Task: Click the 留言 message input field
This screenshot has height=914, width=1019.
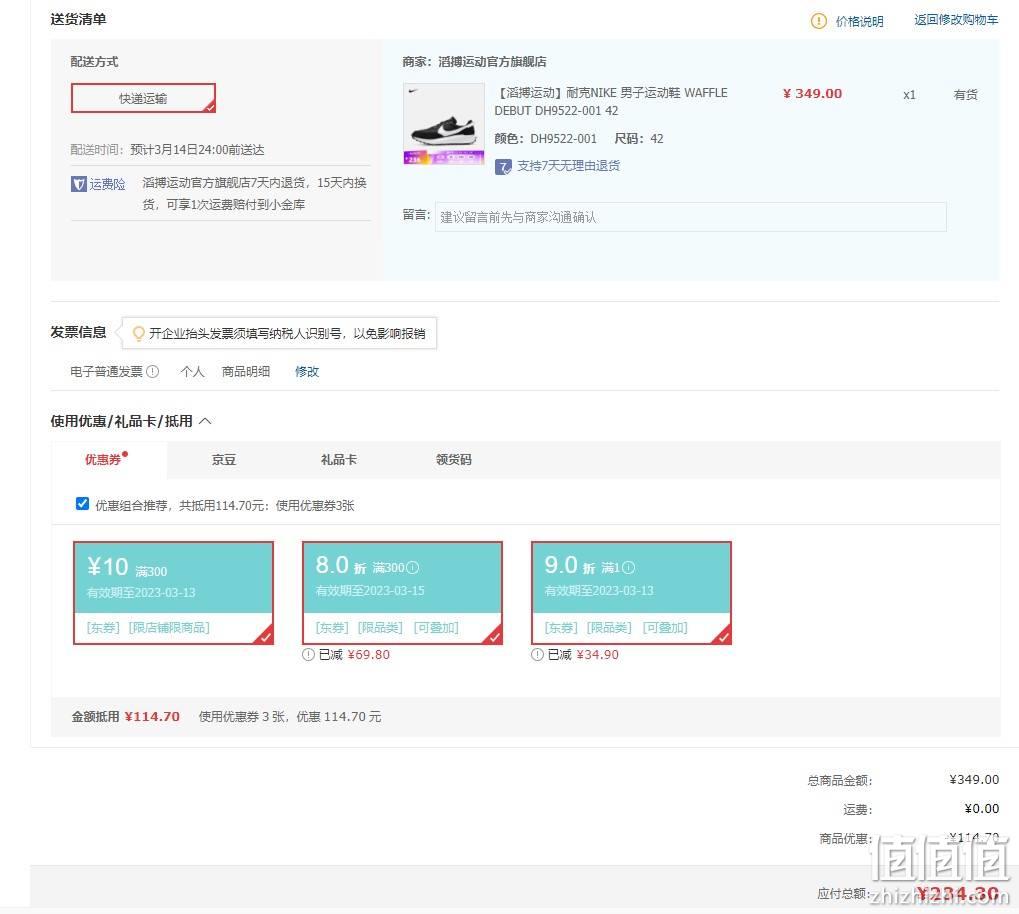Action: (x=690, y=216)
